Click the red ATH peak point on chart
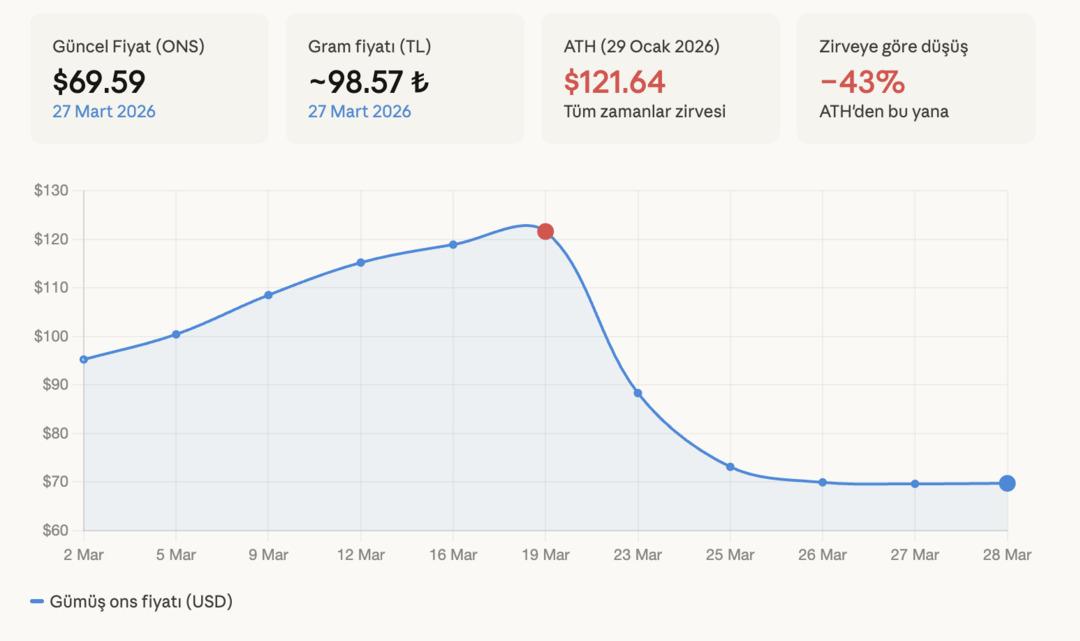This screenshot has width=1080, height=641. coord(545,231)
